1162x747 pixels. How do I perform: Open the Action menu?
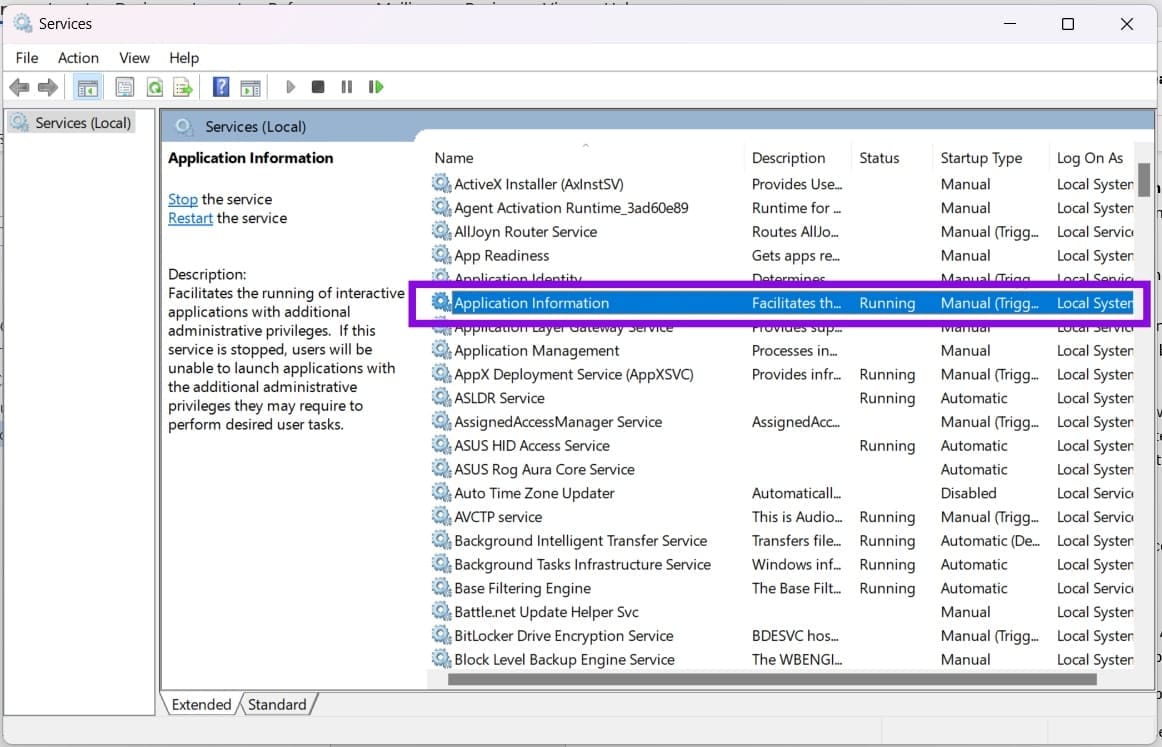tap(78, 58)
